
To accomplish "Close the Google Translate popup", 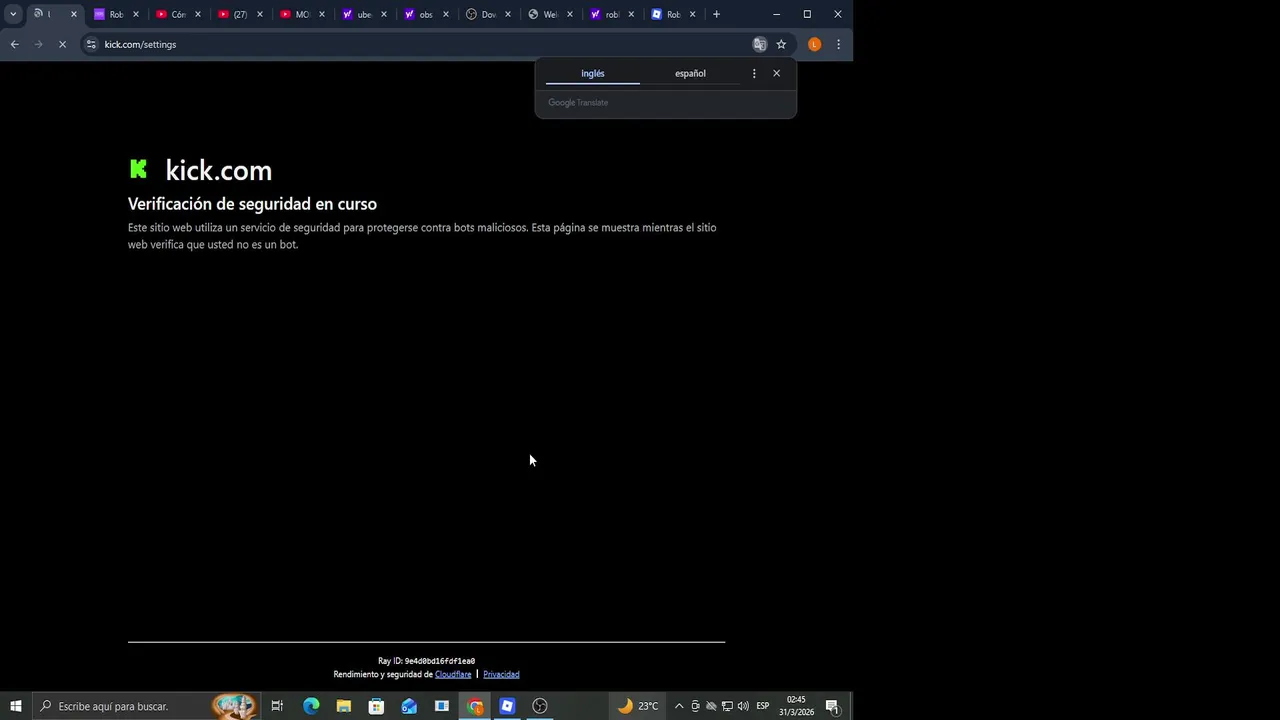I will (776, 73).
